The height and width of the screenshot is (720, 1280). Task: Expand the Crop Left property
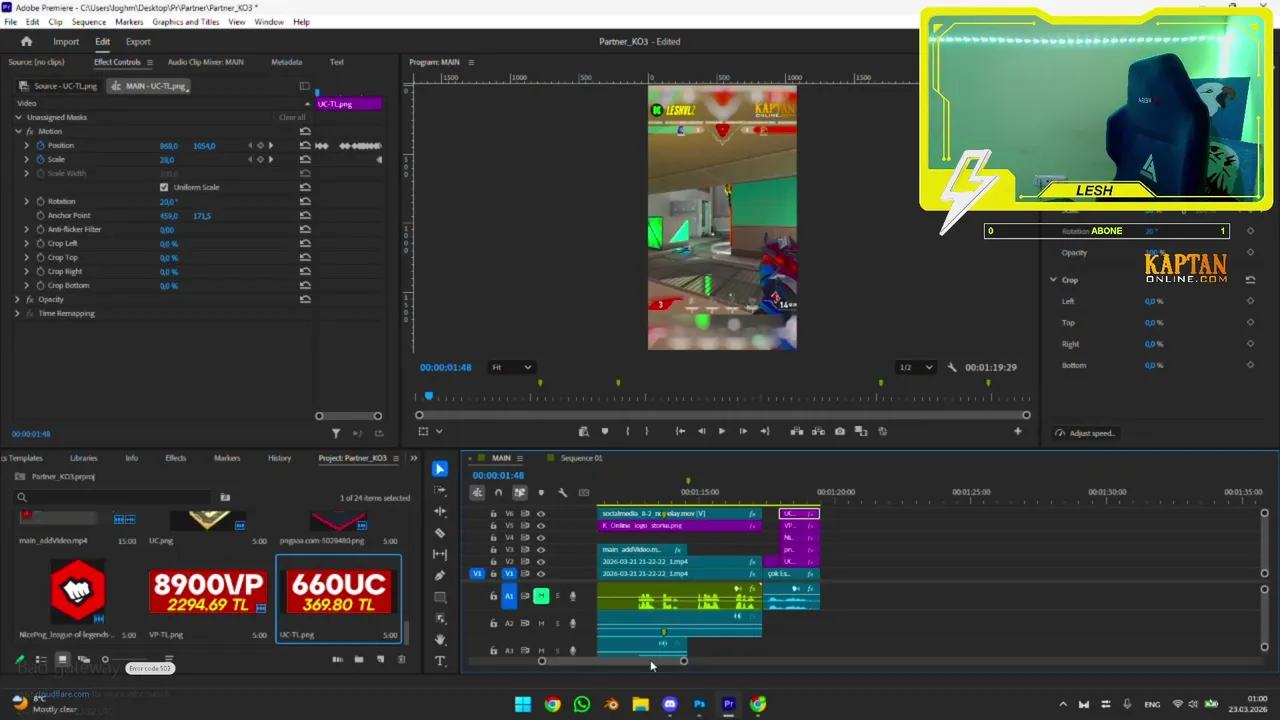(x=27, y=243)
